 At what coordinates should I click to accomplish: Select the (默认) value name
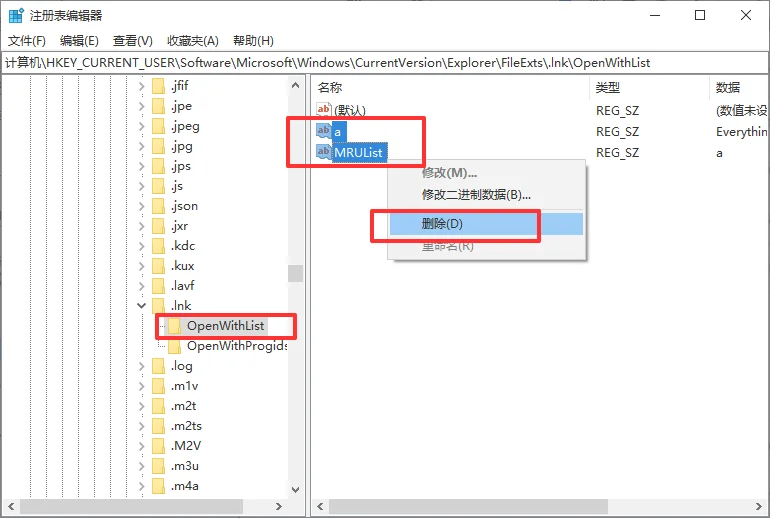pos(350,110)
